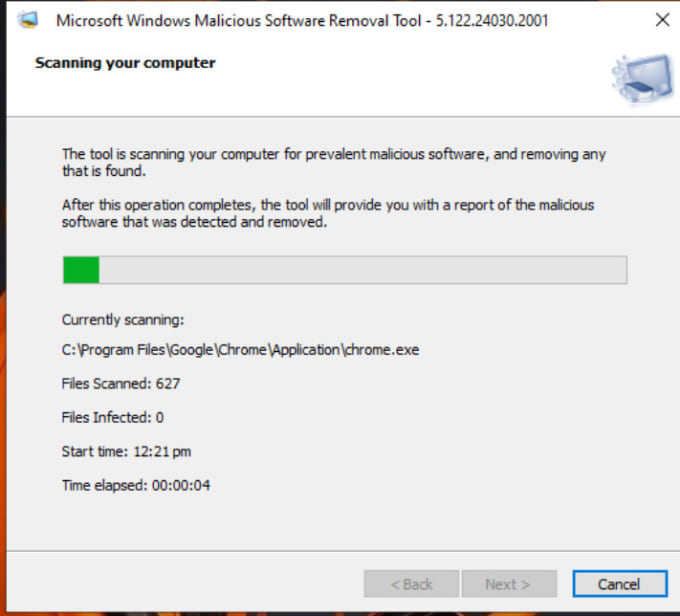Click the title bar application icon
Image resolution: width=680 pixels, height=616 pixels.
(x=28, y=20)
